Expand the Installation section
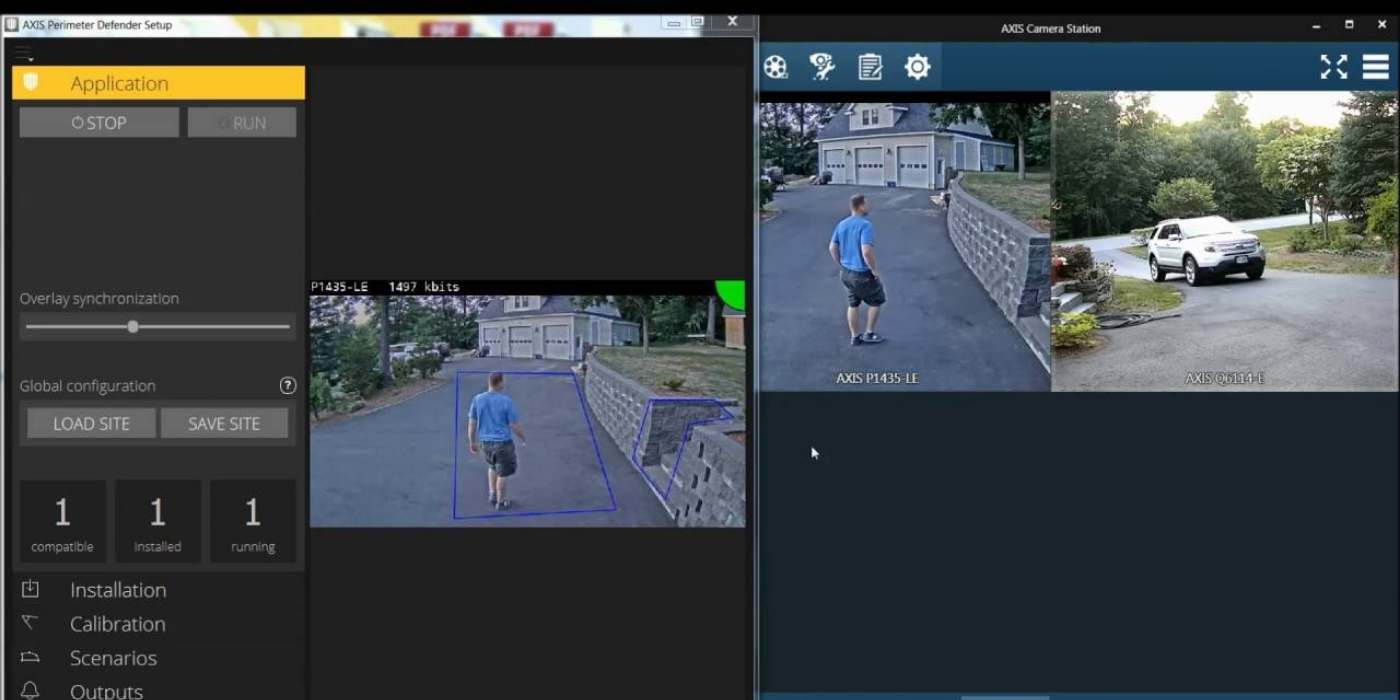This screenshot has height=700, width=1400. (x=118, y=590)
